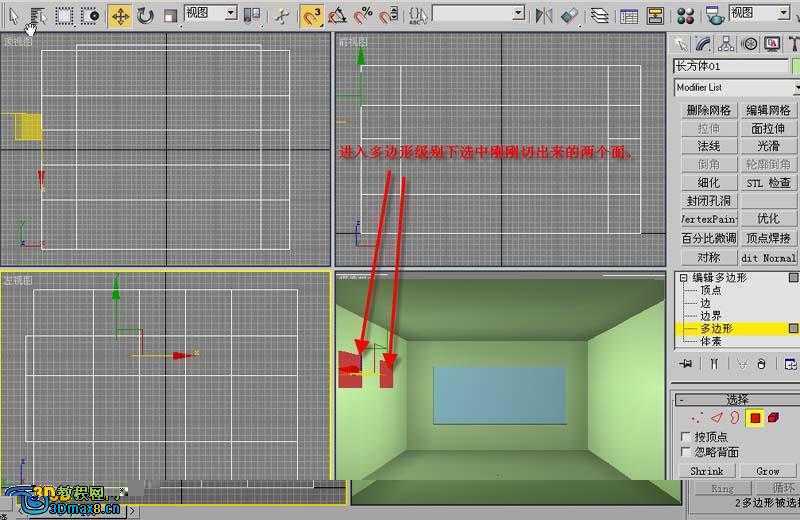Toggle Show End Result icon
The image size is (800, 520).
click(x=714, y=364)
